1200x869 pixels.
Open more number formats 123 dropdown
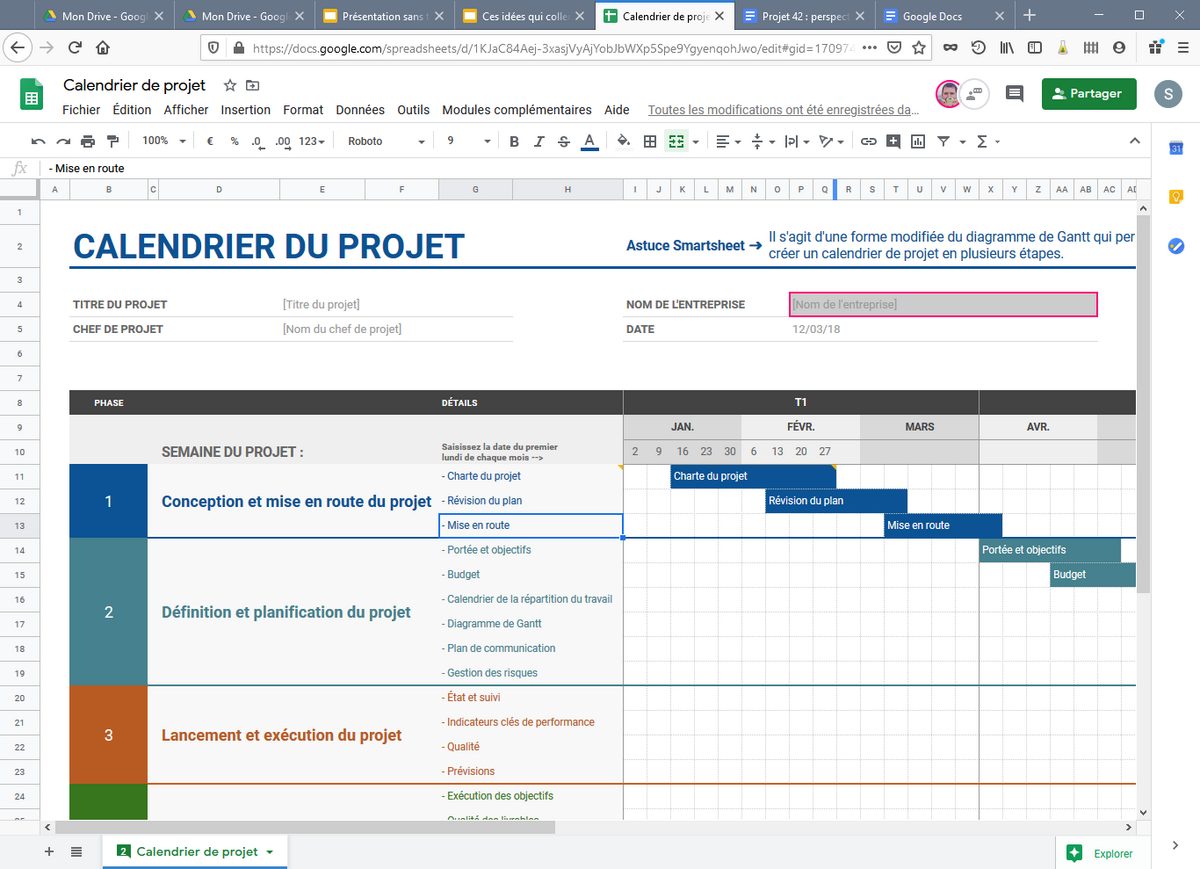[x=312, y=141]
